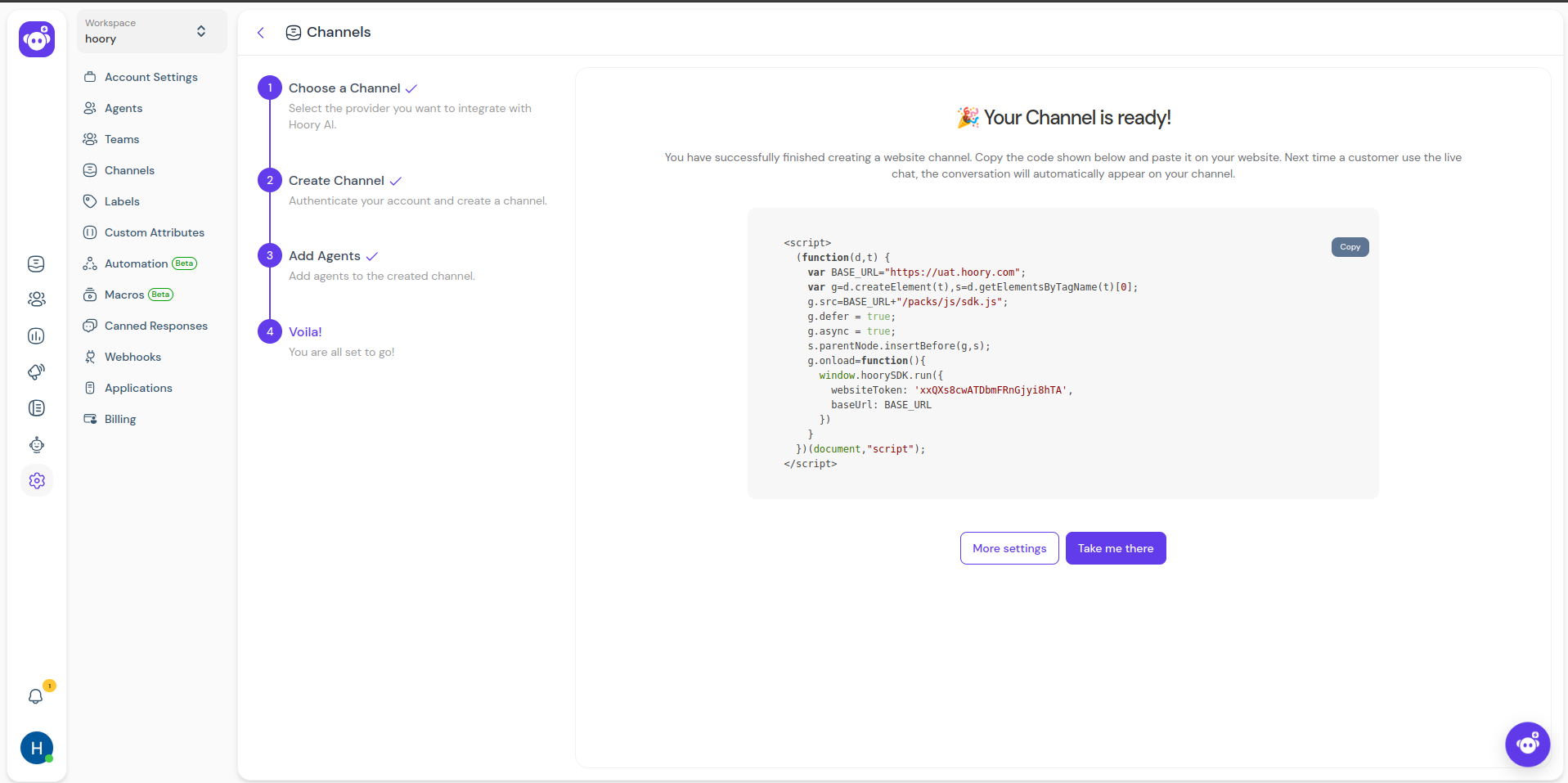The height and width of the screenshot is (783, 1568).
Task: Click the Applications icon
Action: point(90,388)
